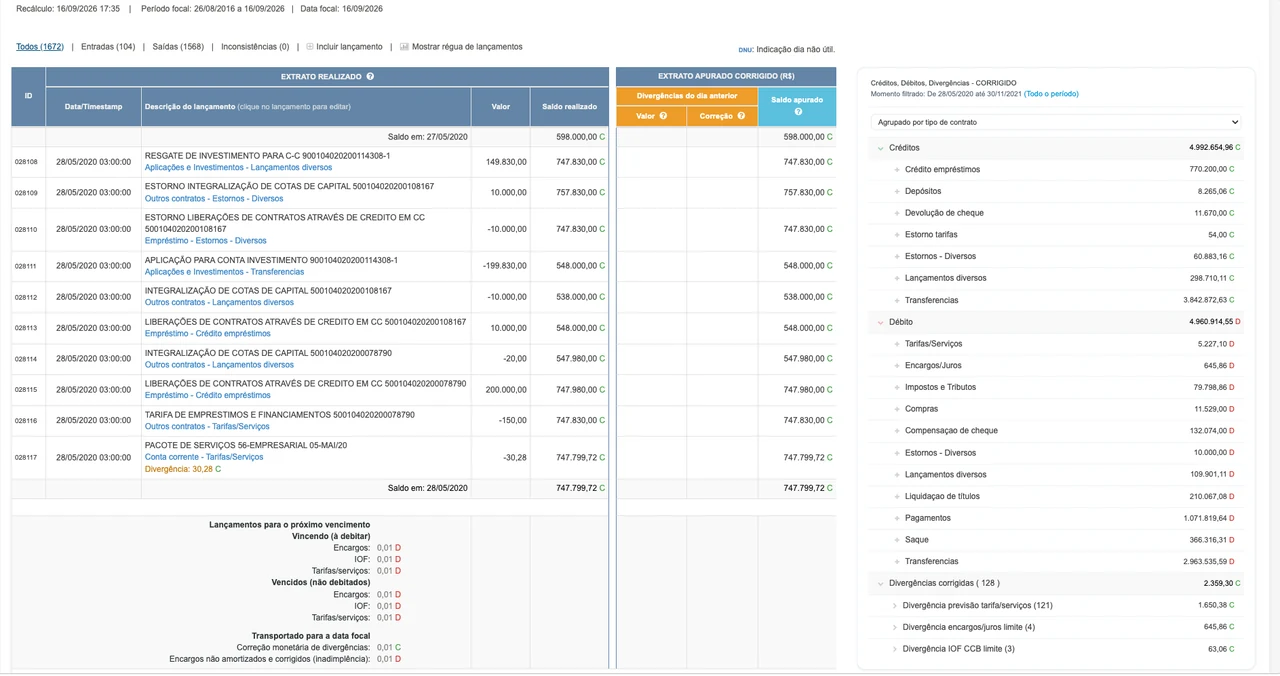Click Mostrar régua de lançamentos link
The height and width of the screenshot is (676, 1280).
point(467,47)
